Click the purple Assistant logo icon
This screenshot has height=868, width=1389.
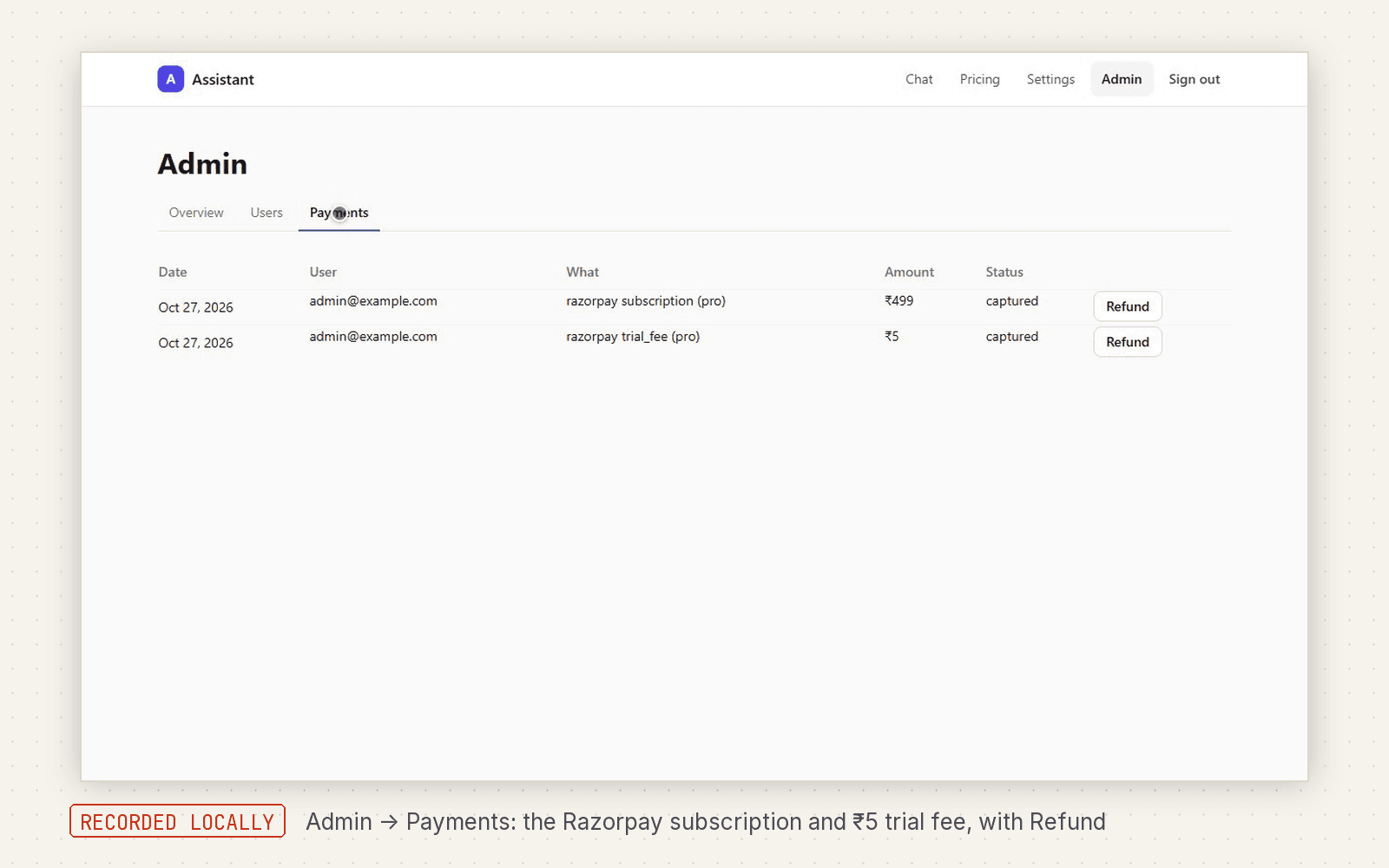click(170, 79)
